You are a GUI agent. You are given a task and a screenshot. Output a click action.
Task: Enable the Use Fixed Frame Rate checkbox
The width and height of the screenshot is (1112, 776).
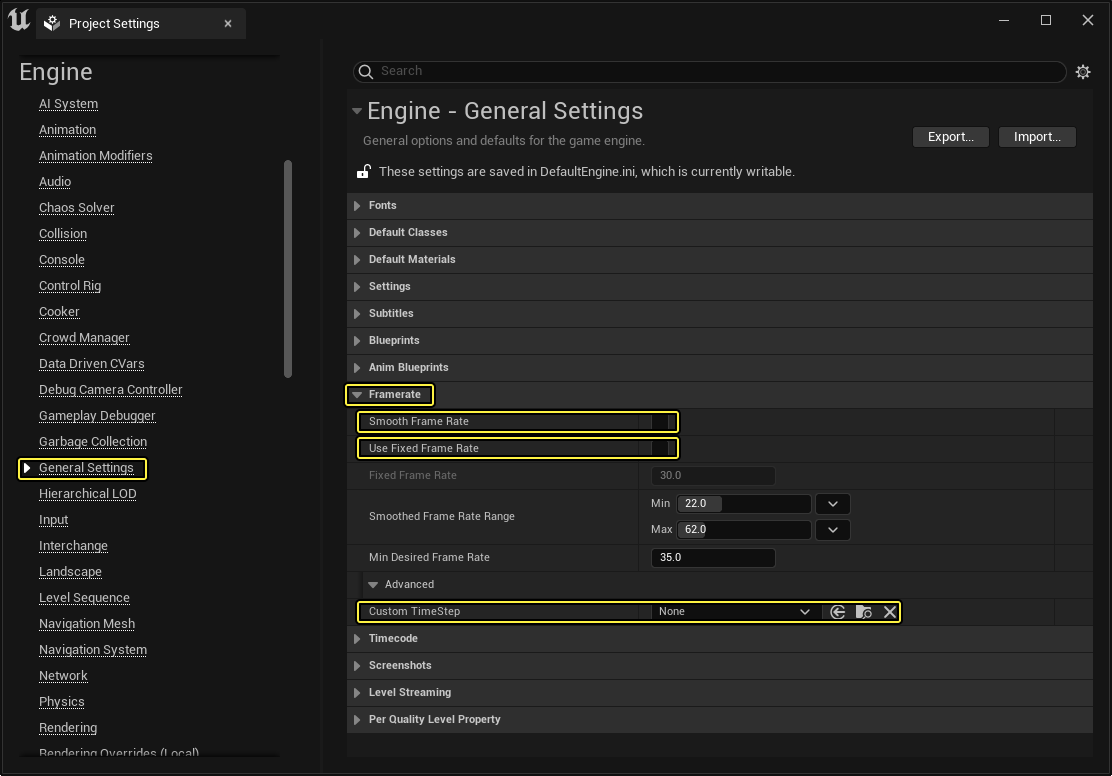pyautogui.click(x=659, y=449)
